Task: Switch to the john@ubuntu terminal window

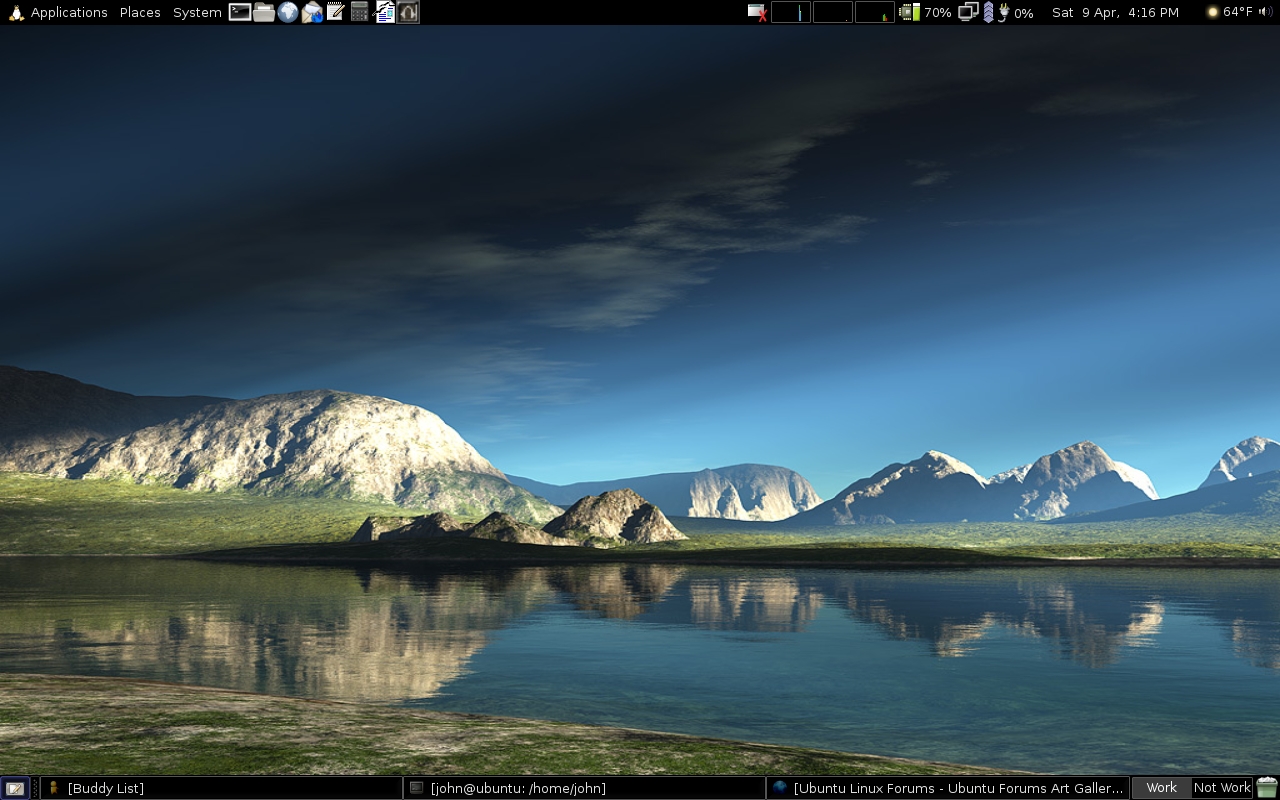Action: pos(584,788)
